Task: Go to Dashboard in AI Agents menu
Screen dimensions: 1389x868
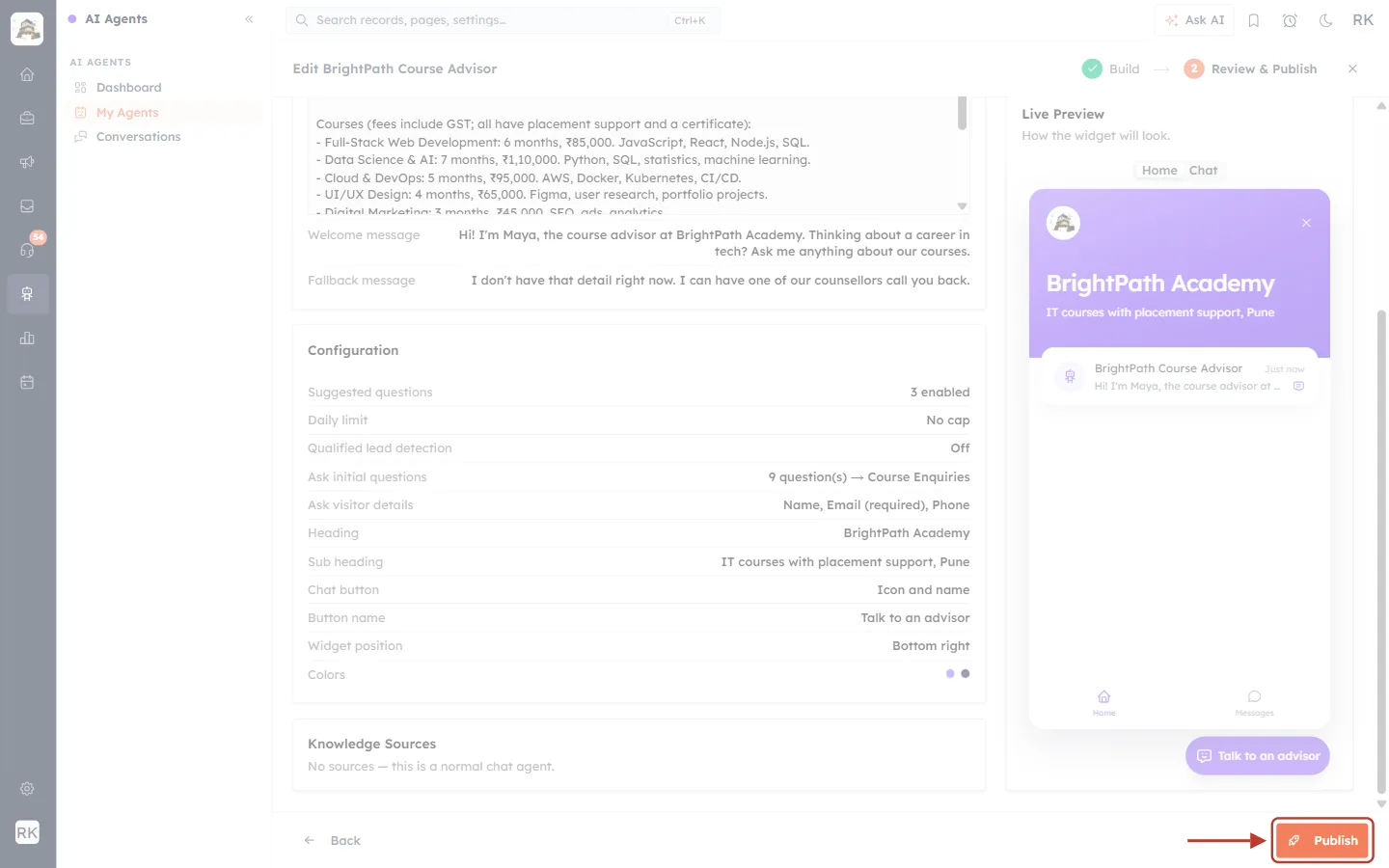Action: [x=128, y=88]
